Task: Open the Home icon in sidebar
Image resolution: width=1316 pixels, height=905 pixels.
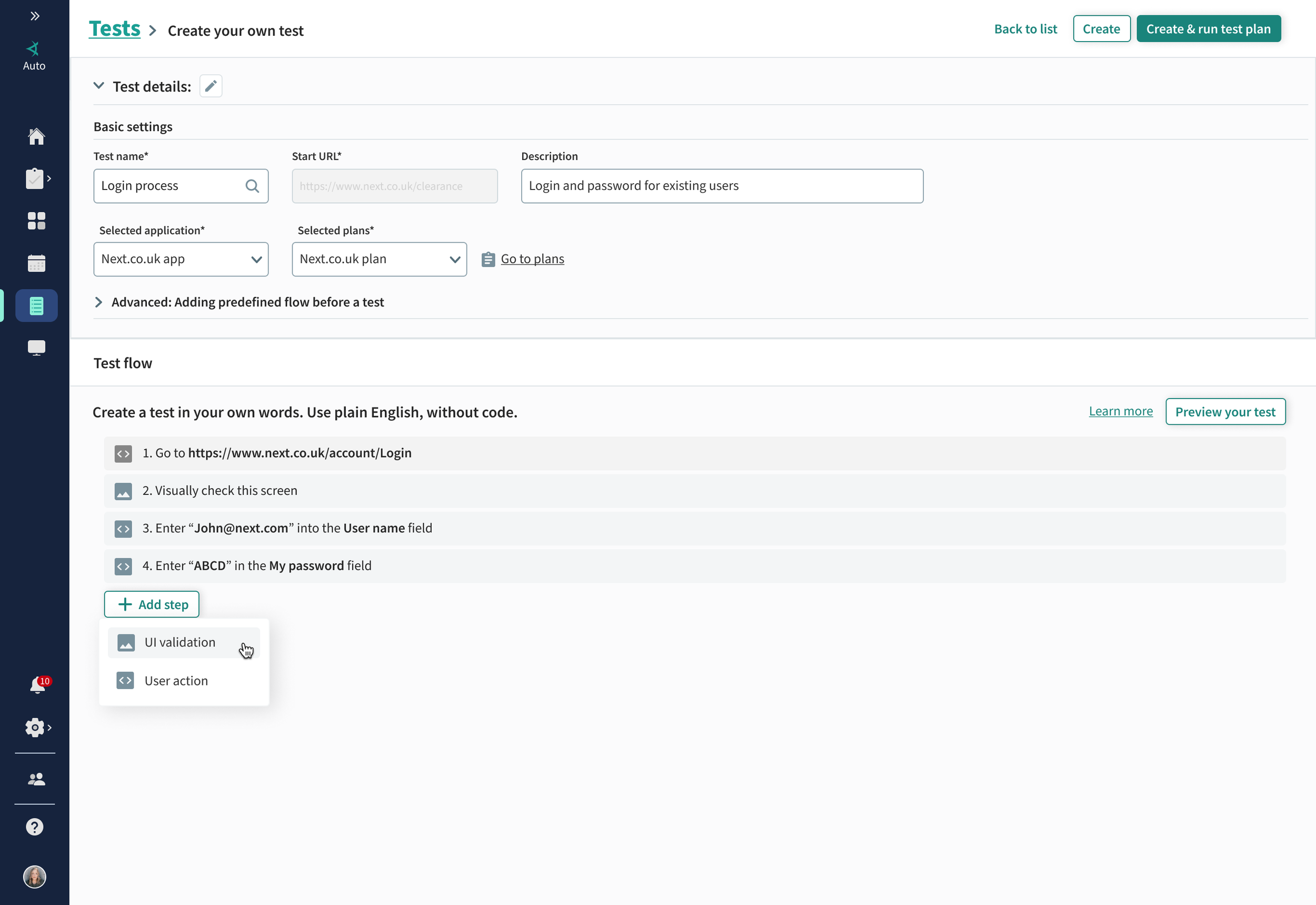Action: click(x=36, y=136)
